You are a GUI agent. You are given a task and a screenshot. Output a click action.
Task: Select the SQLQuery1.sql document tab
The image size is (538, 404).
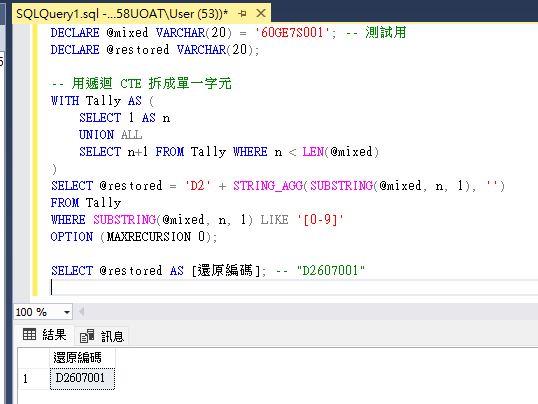(122, 14)
